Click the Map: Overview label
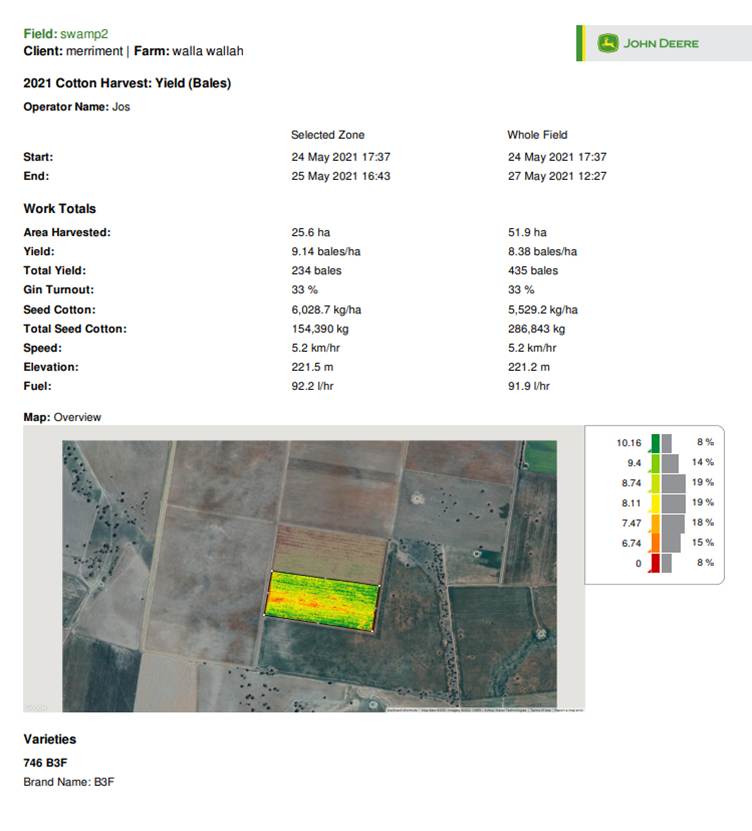The height and width of the screenshot is (831, 752). click(x=62, y=417)
